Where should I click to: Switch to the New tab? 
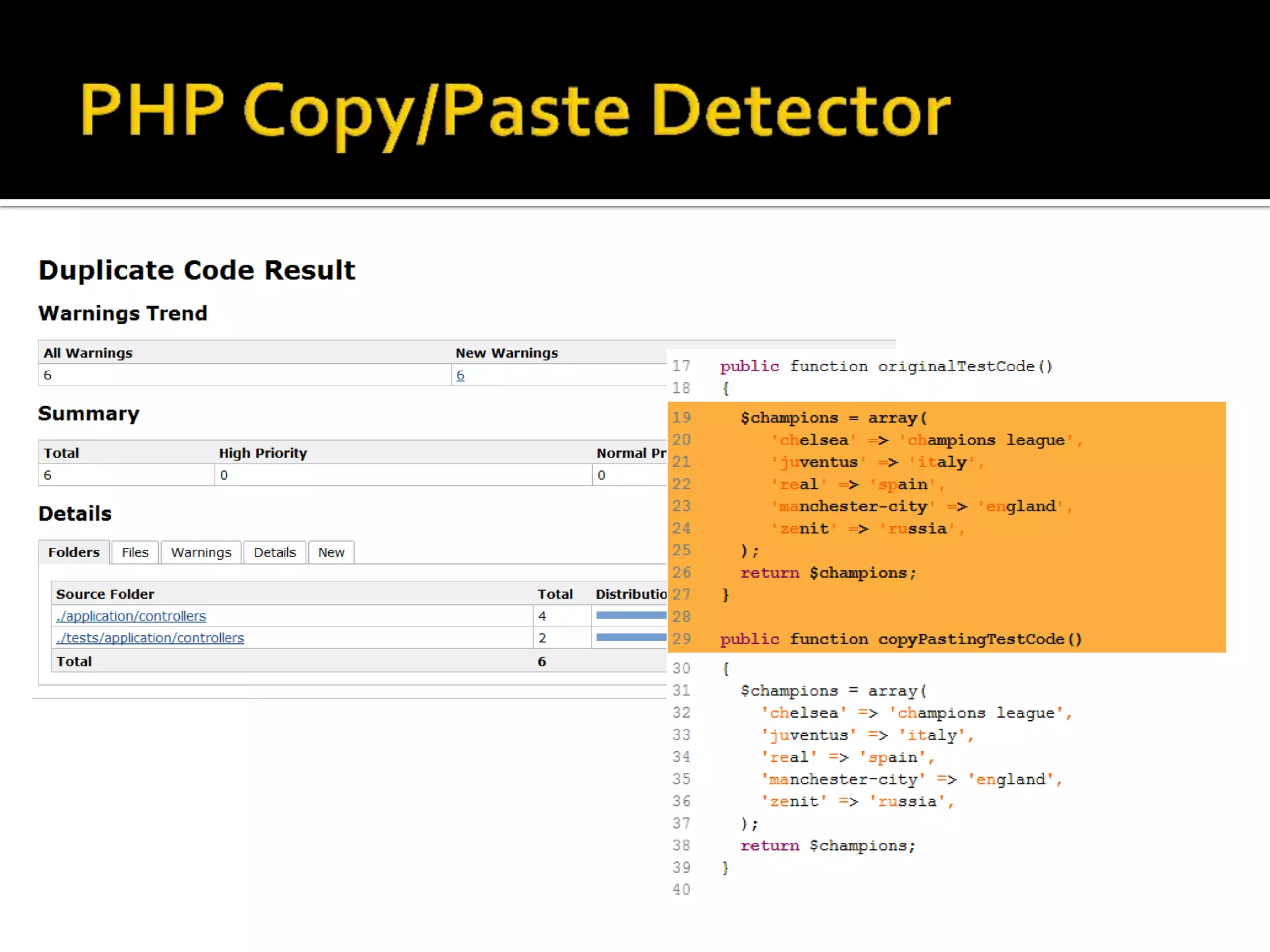pos(331,552)
